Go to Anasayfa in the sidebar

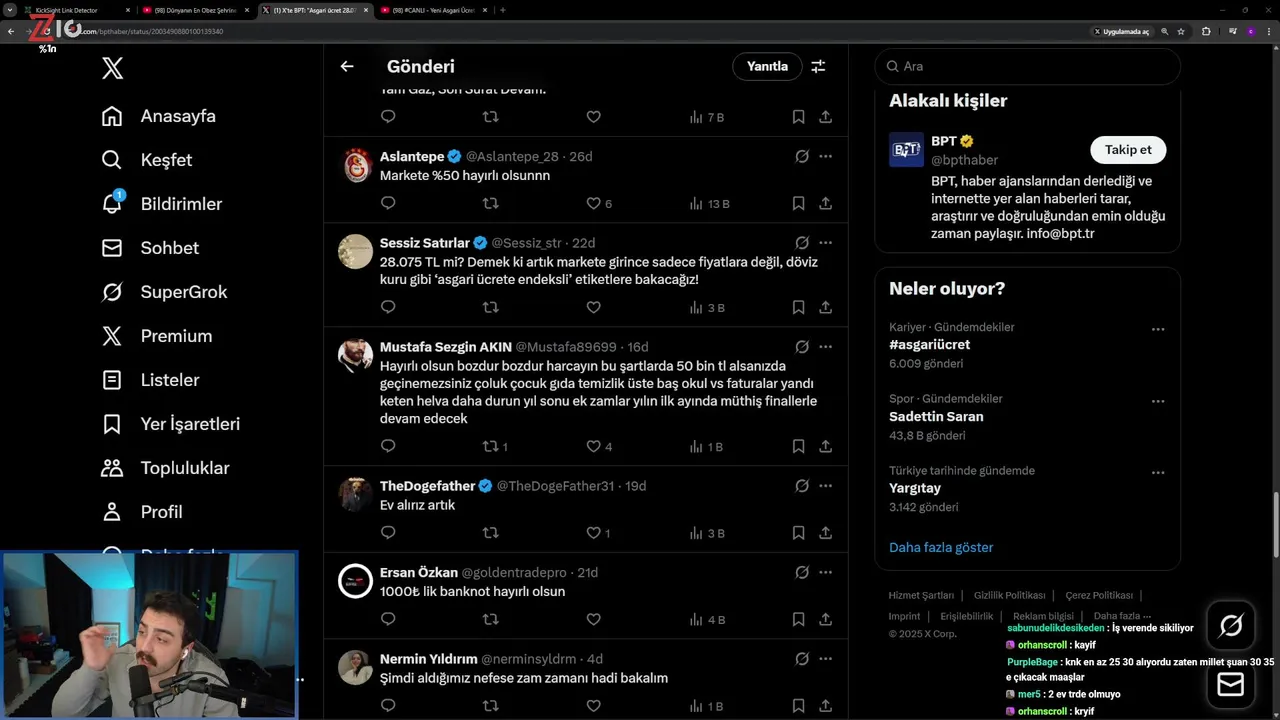tap(159, 116)
